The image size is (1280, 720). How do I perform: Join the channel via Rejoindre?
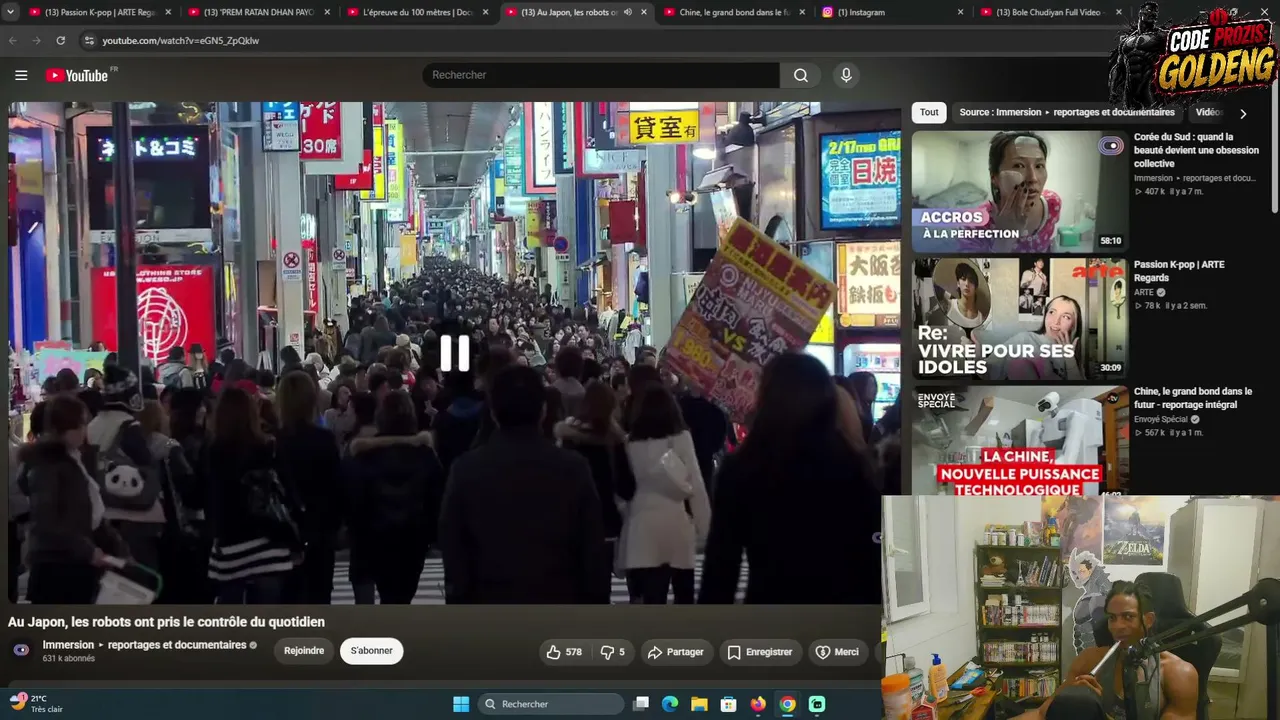click(304, 651)
